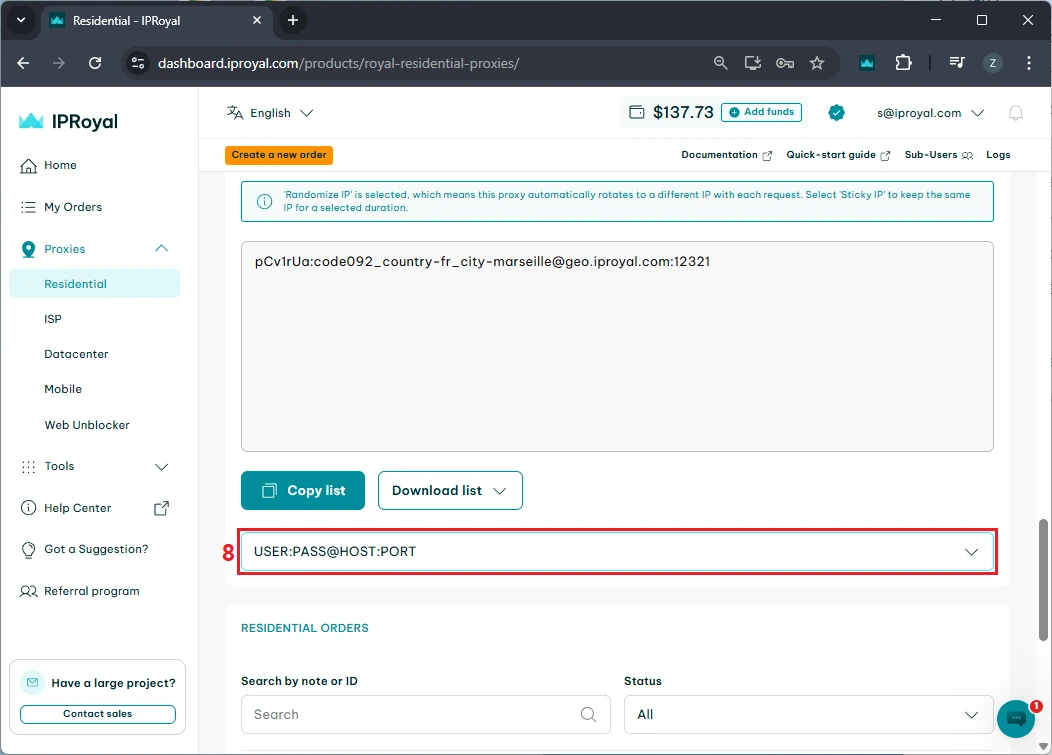Open the Status filter dropdown
1052x755 pixels.
pos(808,714)
